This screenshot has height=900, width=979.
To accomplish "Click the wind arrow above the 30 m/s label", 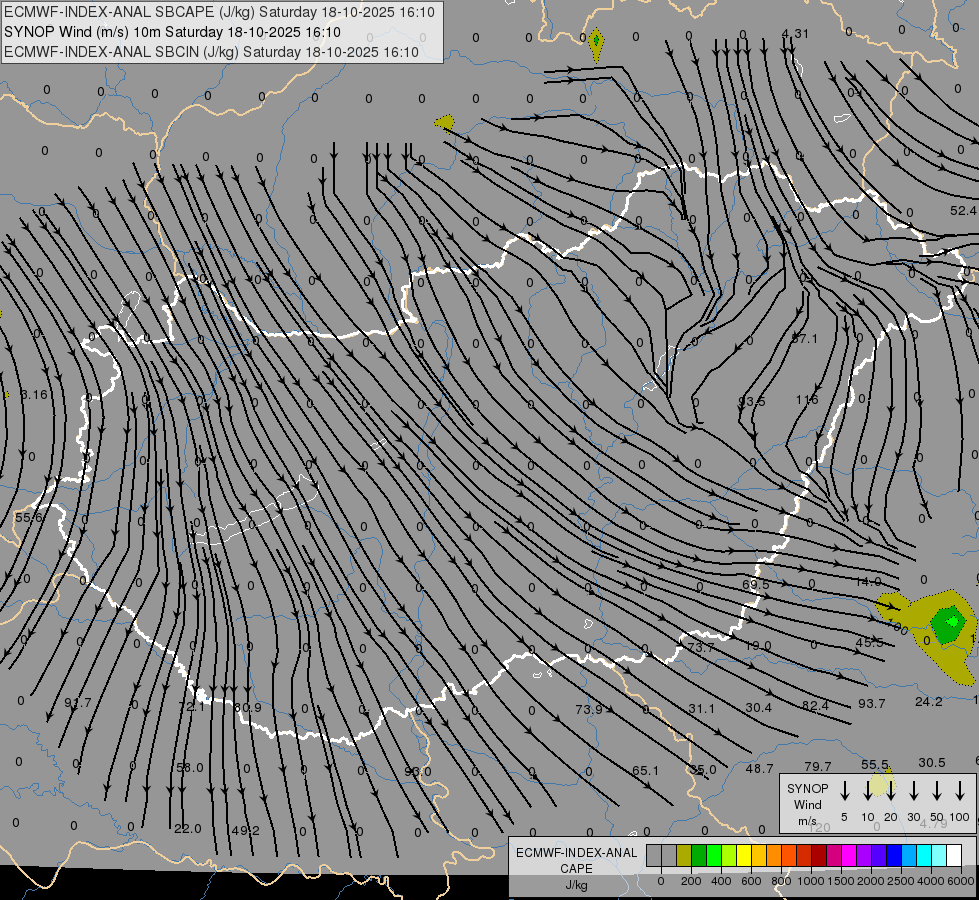I will 913,791.
